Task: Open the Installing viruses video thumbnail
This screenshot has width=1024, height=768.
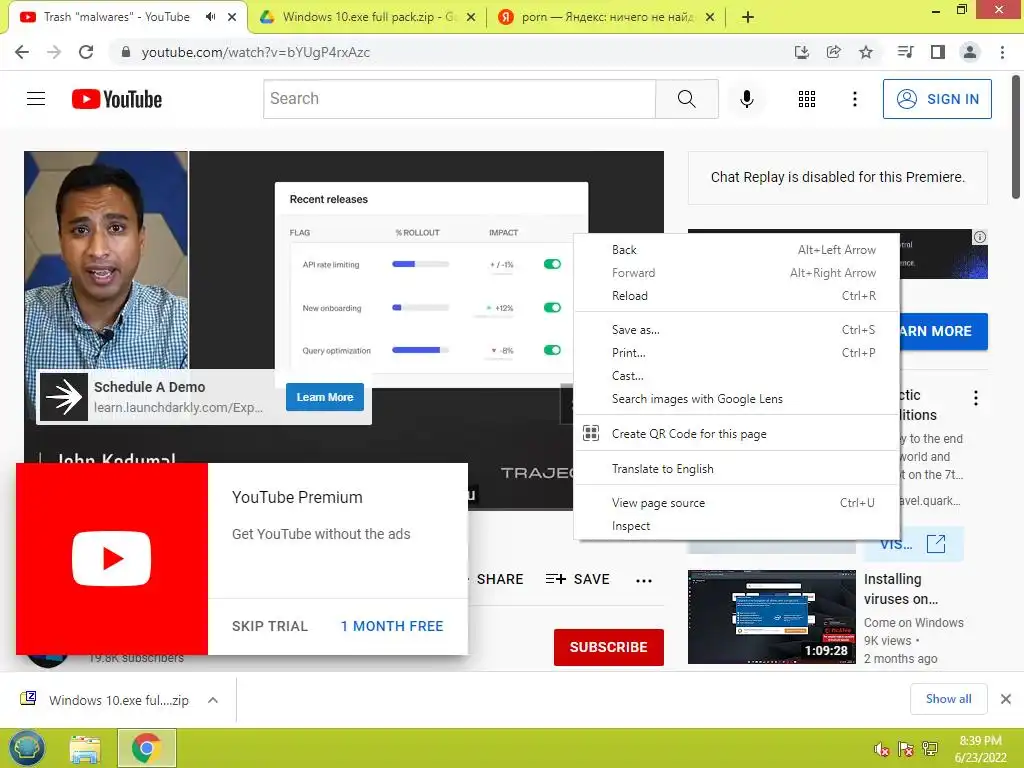Action: pyautogui.click(x=771, y=617)
